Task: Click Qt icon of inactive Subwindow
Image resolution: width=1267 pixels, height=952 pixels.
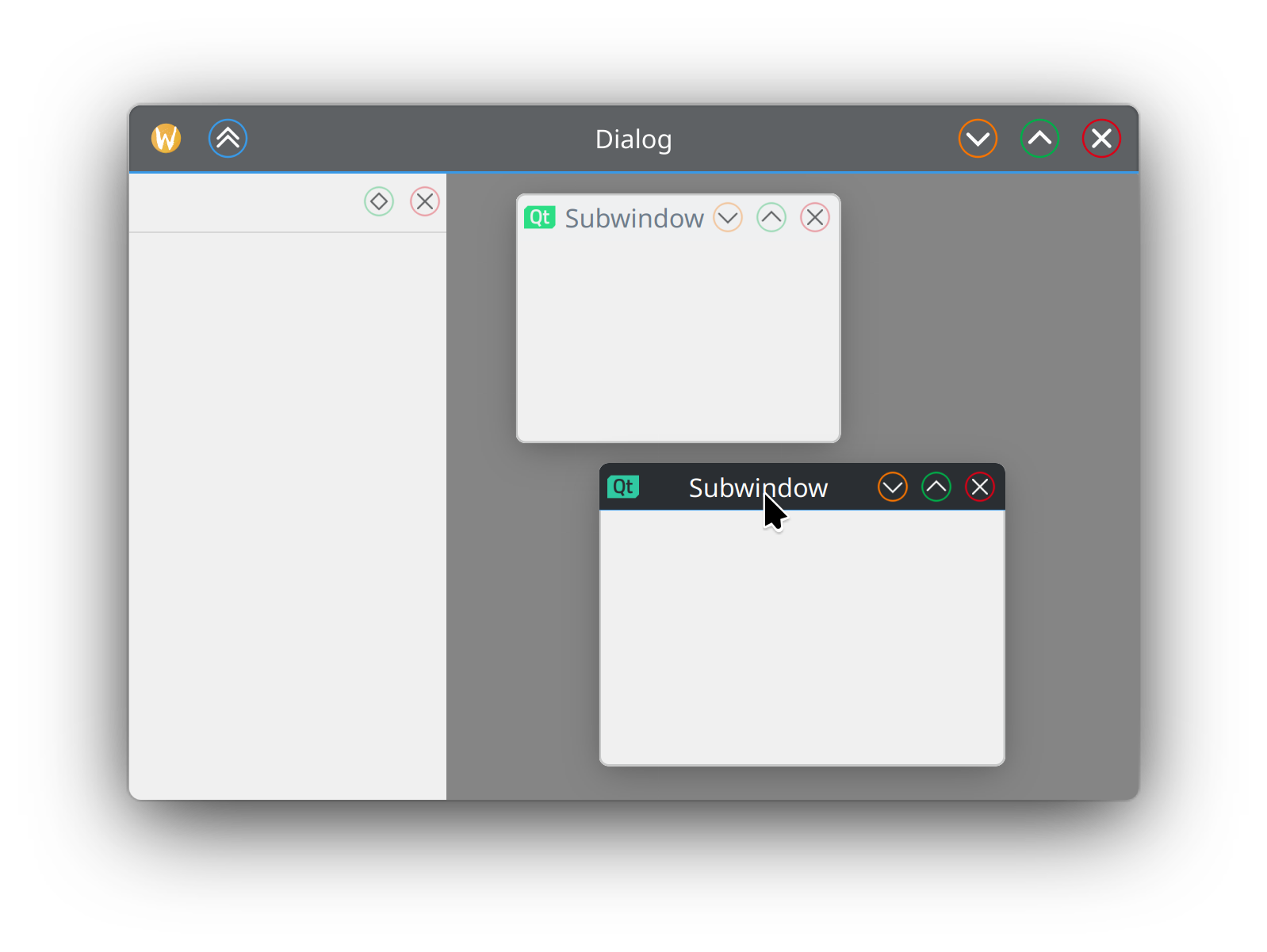Action: point(540,217)
